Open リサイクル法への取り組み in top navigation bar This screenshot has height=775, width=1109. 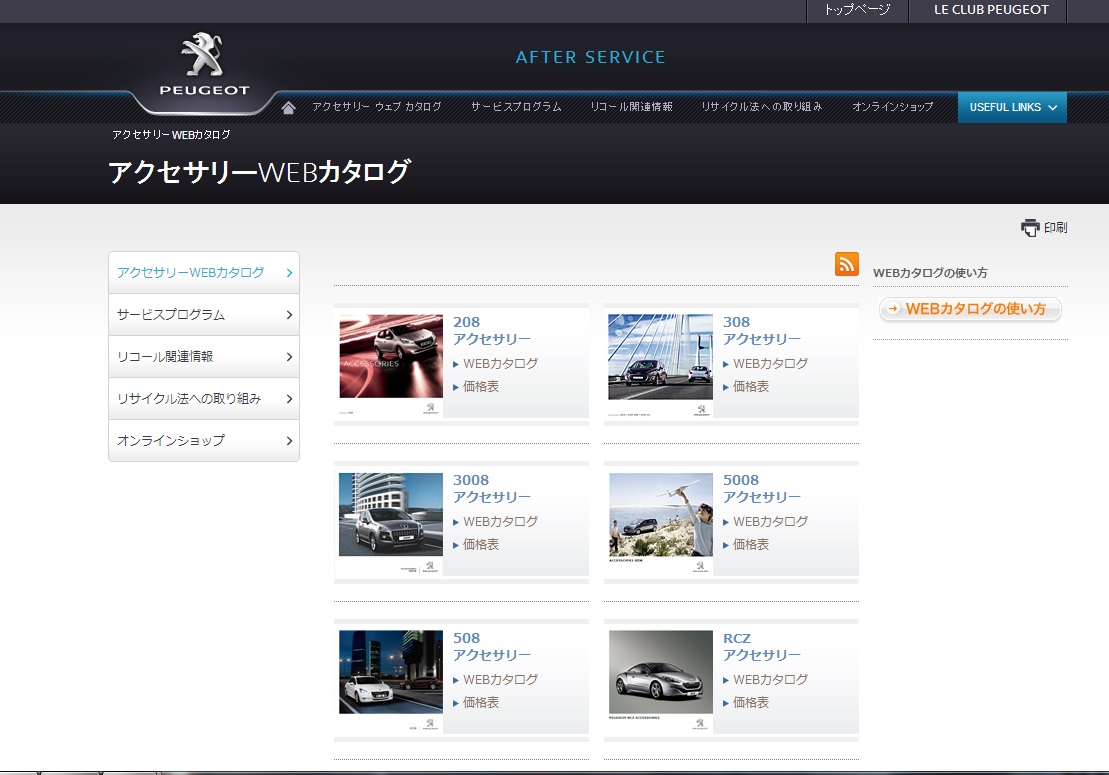(762, 107)
